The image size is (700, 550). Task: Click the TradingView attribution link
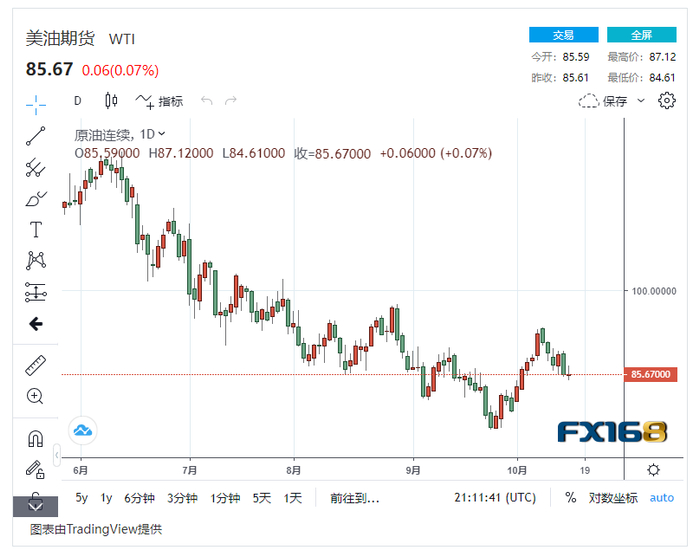[x=96, y=529]
